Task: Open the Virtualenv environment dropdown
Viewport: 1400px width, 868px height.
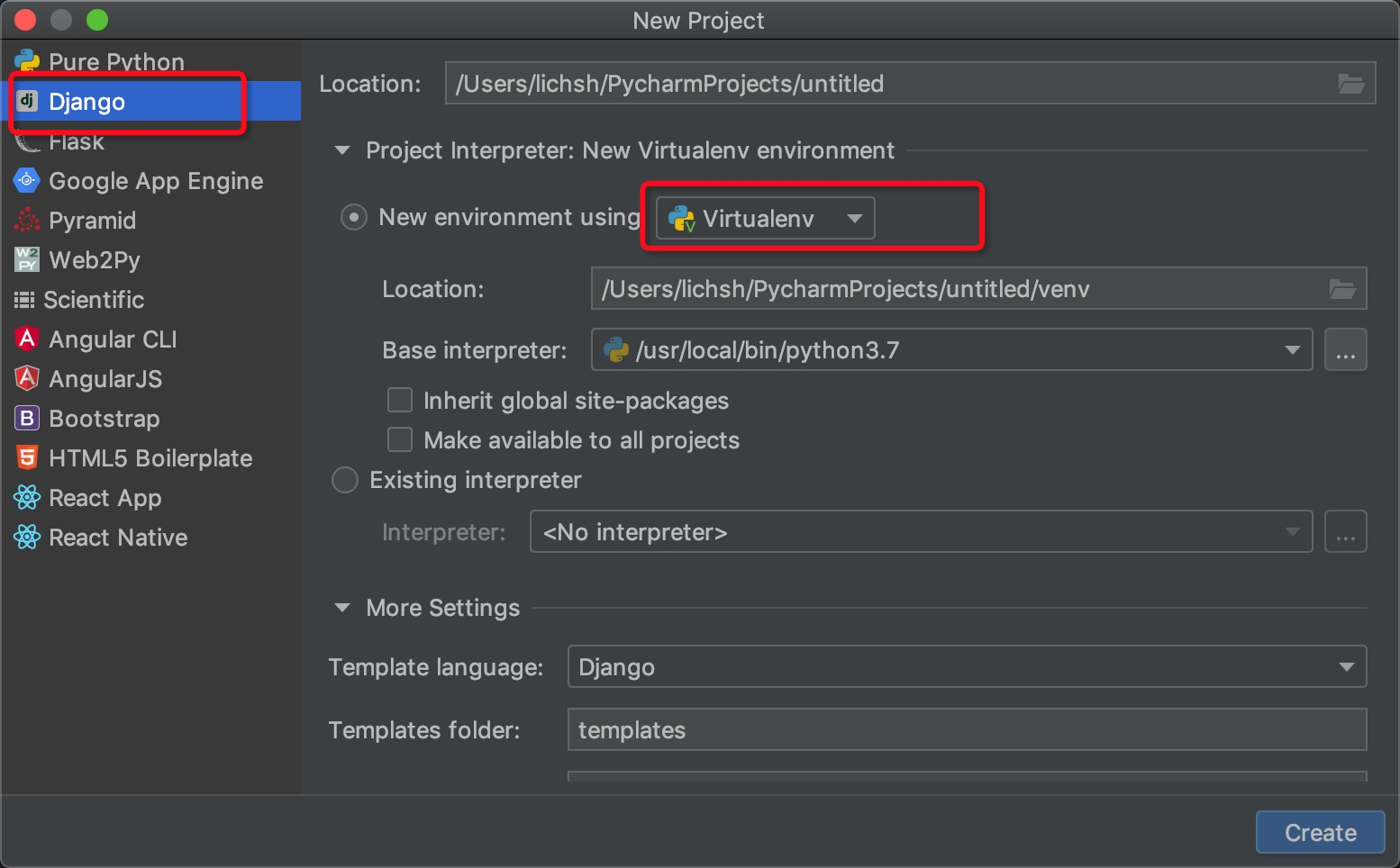Action: [765, 218]
